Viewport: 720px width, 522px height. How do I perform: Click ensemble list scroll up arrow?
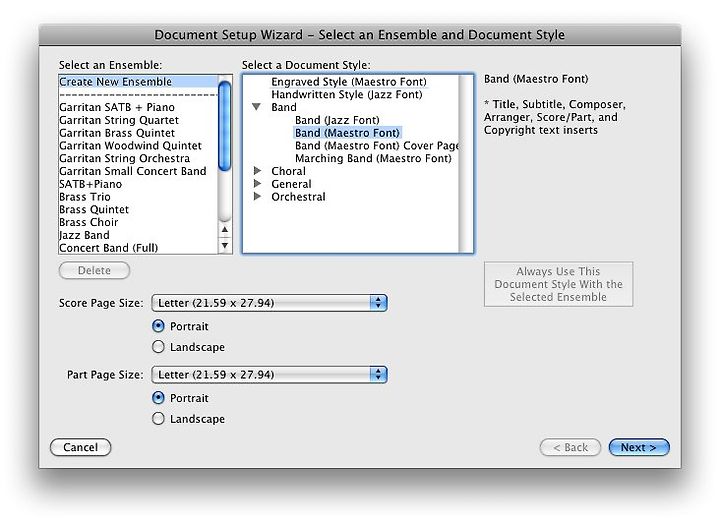225,230
